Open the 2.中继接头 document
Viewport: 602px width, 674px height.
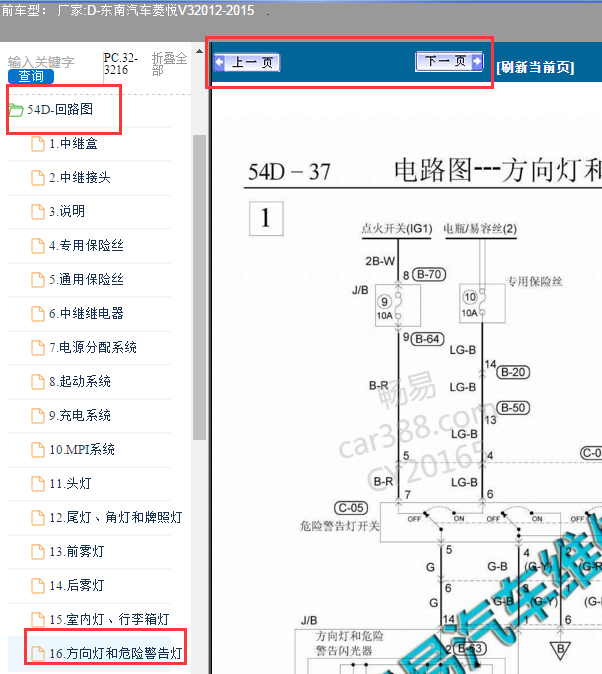(x=80, y=178)
